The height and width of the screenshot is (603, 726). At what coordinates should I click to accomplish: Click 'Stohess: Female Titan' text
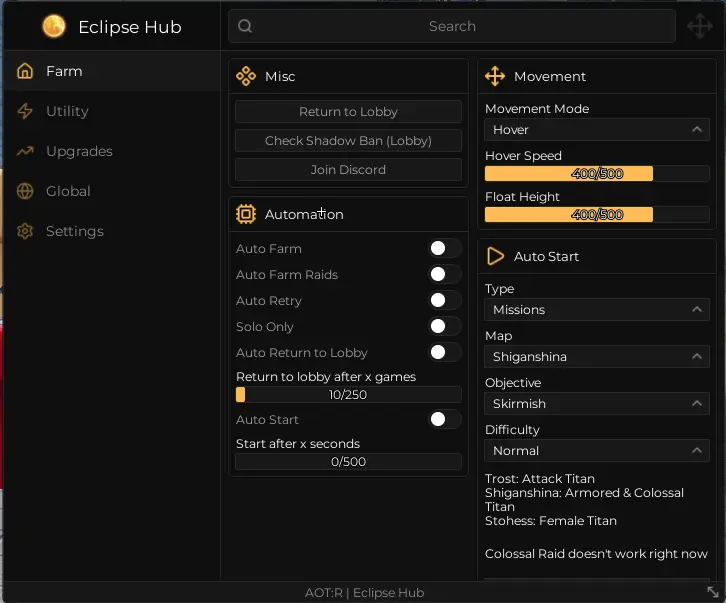pos(551,521)
